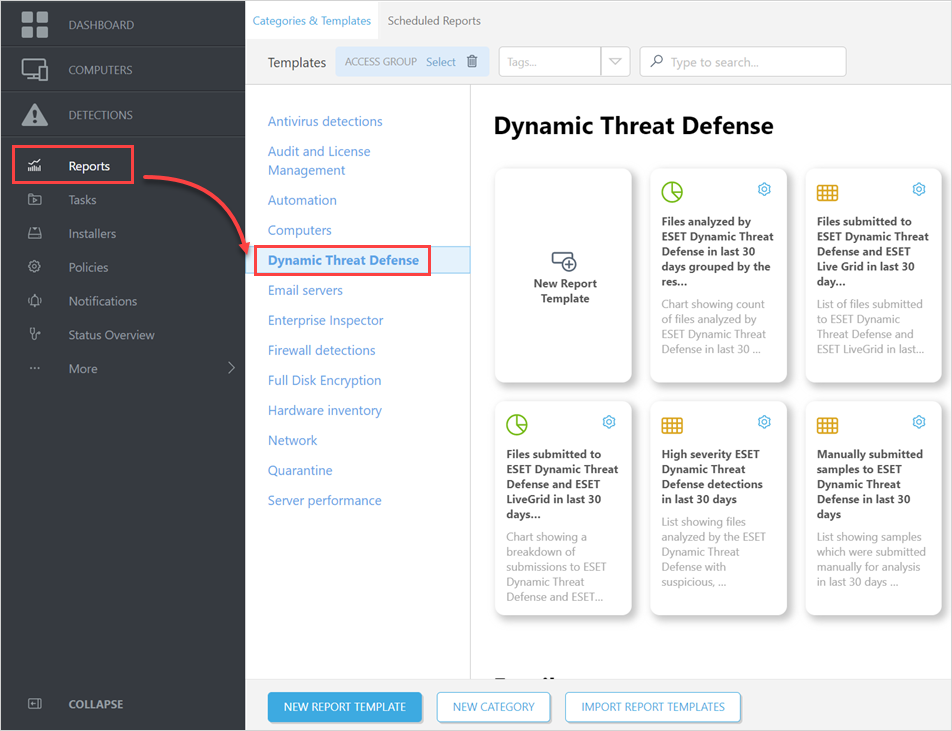Click the Policies gear icon
The image size is (952, 731).
(35, 267)
